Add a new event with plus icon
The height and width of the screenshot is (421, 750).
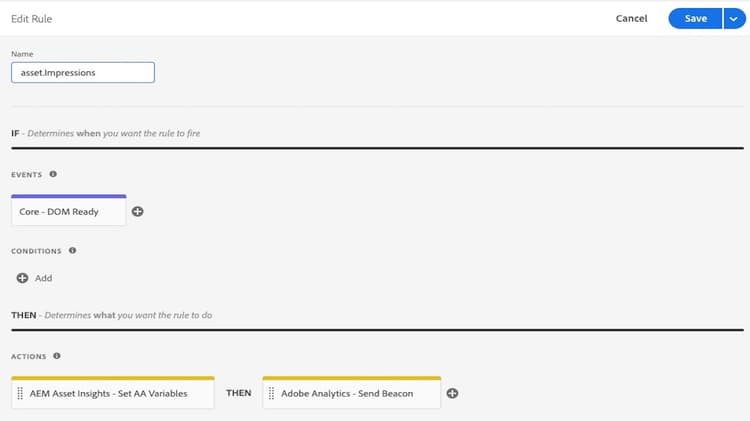[137, 211]
